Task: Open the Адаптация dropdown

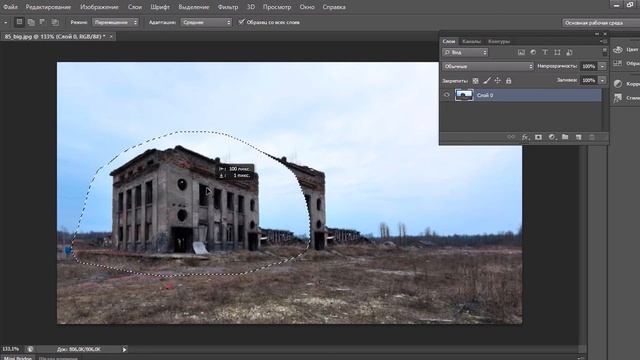Action: point(206,22)
